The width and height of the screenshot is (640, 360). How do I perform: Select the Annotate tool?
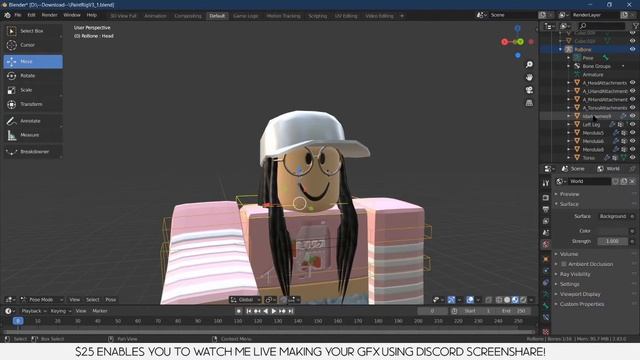pos(33,121)
